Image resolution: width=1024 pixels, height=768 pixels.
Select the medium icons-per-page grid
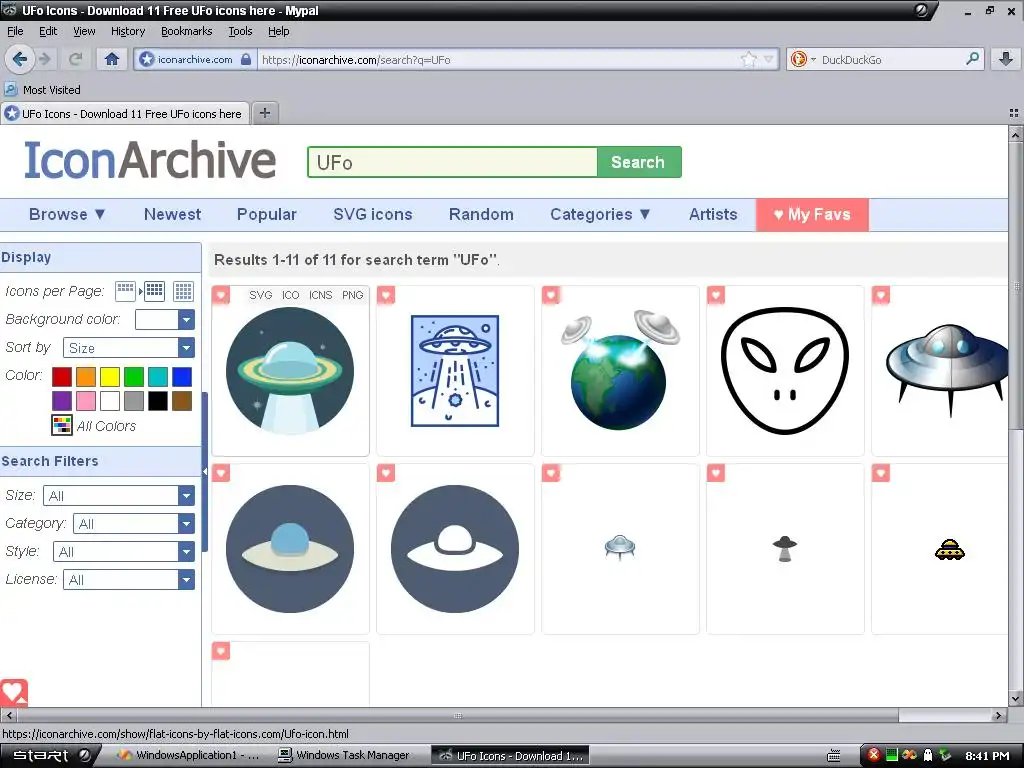(x=154, y=291)
